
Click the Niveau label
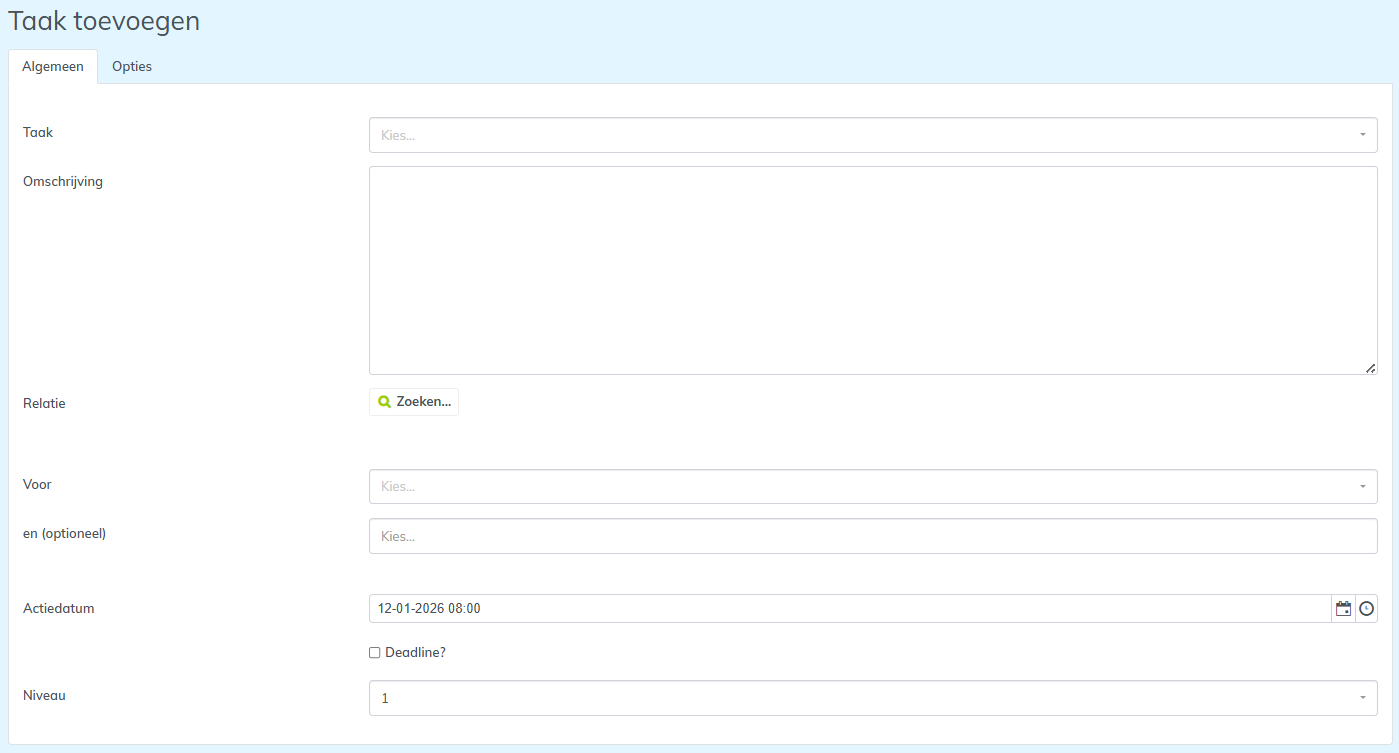click(x=44, y=694)
